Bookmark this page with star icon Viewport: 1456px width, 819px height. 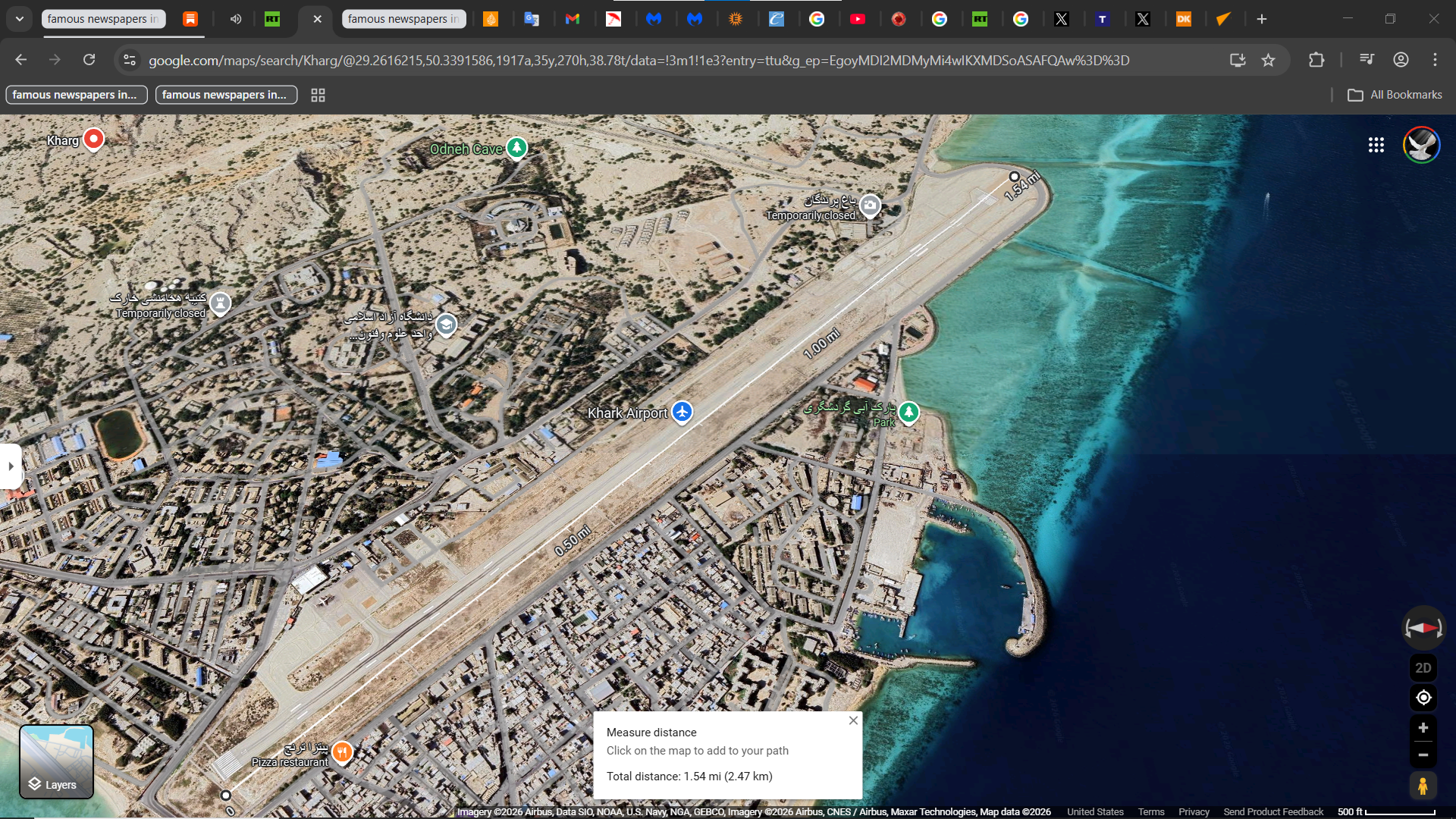coord(1268,60)
